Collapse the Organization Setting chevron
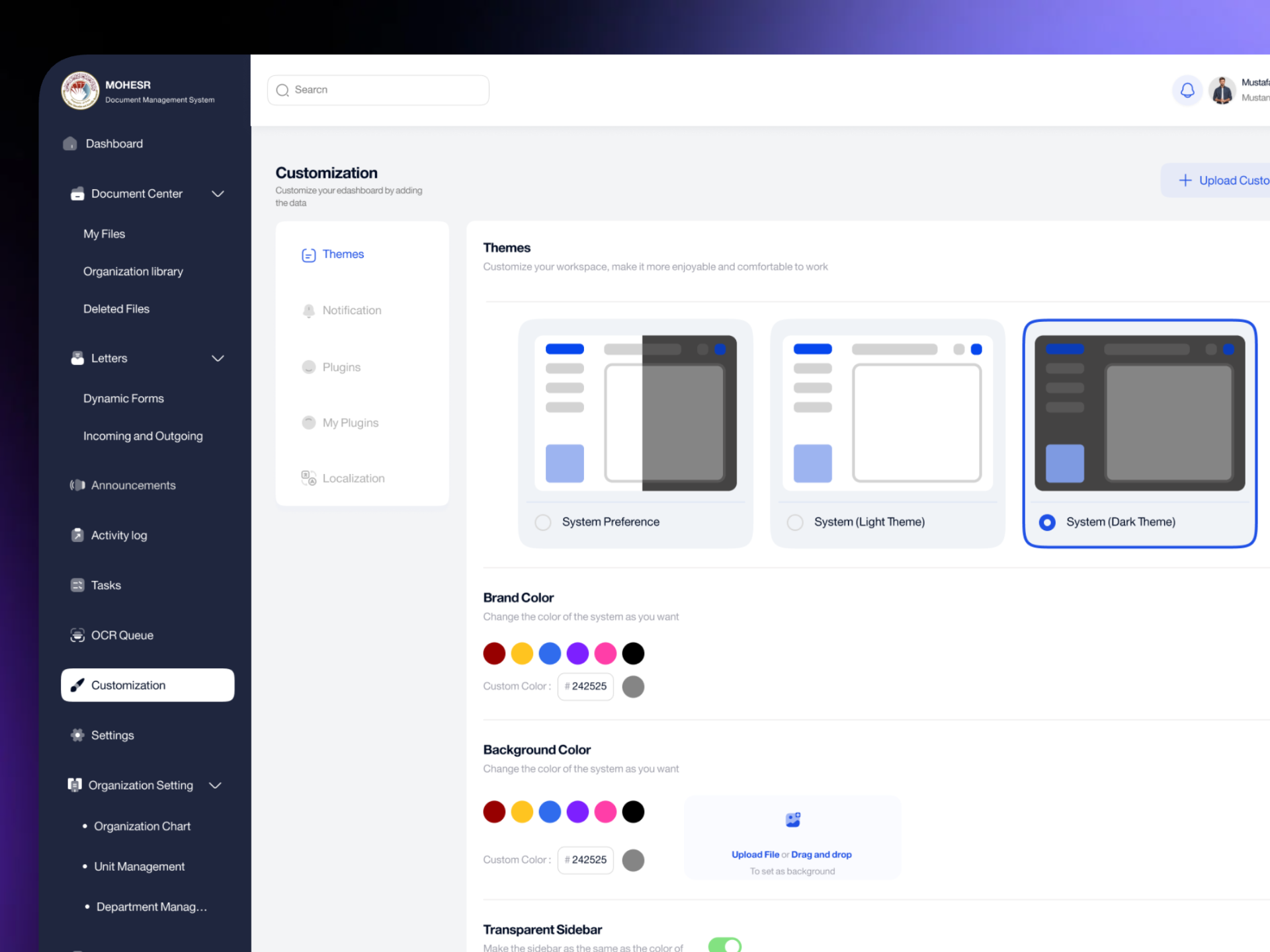The height and width of the screenshot is (952, 1270). click(x=215, y=785)
